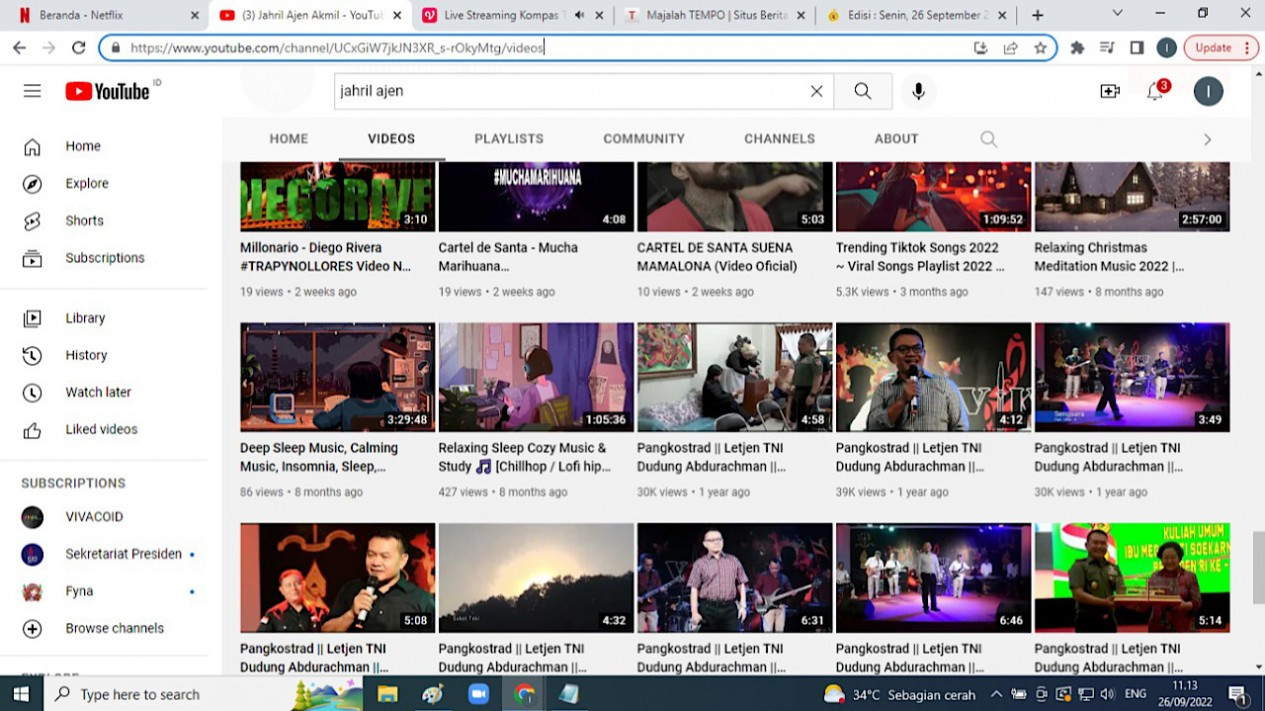Open the account avatar in YouTube header
The height and width of the screenshot is (711, 1265).
click(x=1208, y=91)
